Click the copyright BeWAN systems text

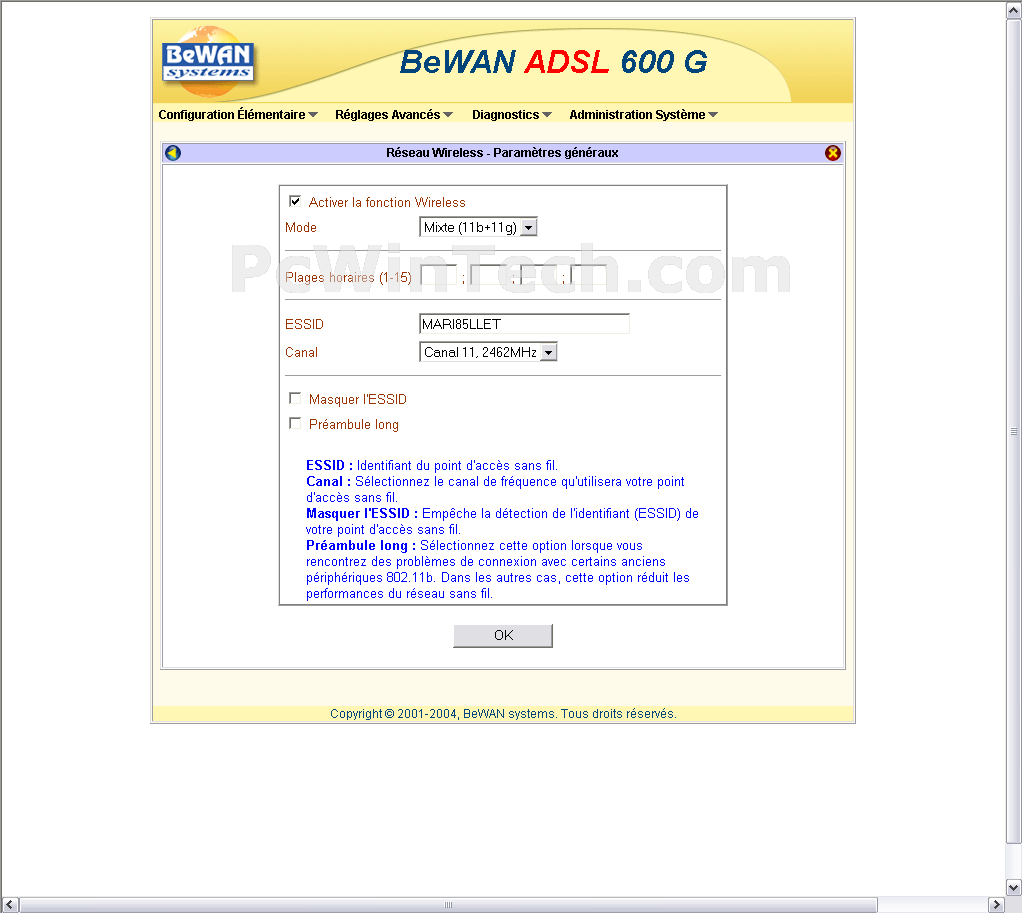(x=503, y=714)
